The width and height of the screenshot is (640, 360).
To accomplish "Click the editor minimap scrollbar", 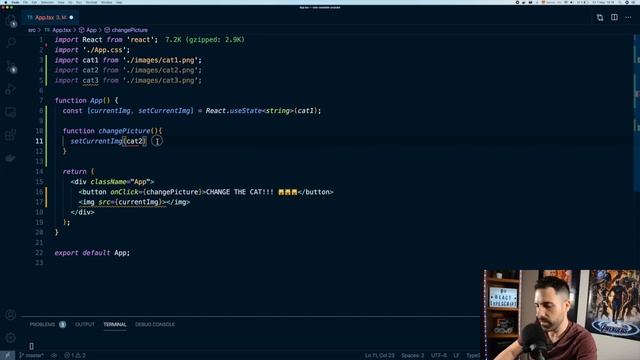I will [637, 112].
